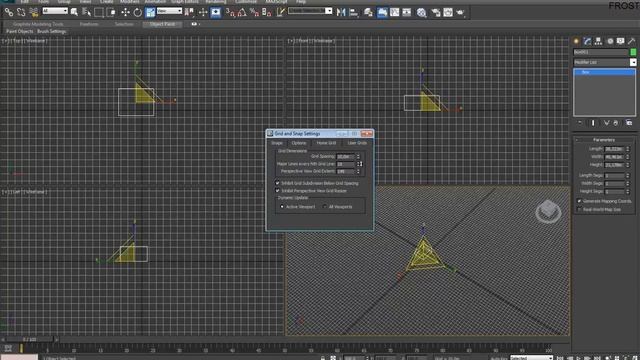
Task: Click the object name field in command panel
Action: 601,52
